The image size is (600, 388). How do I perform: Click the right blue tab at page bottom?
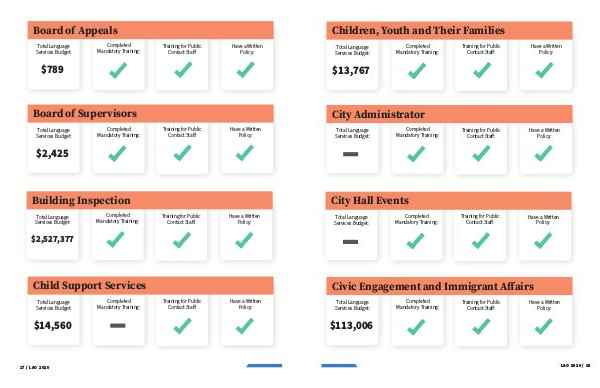coord(339,366)
